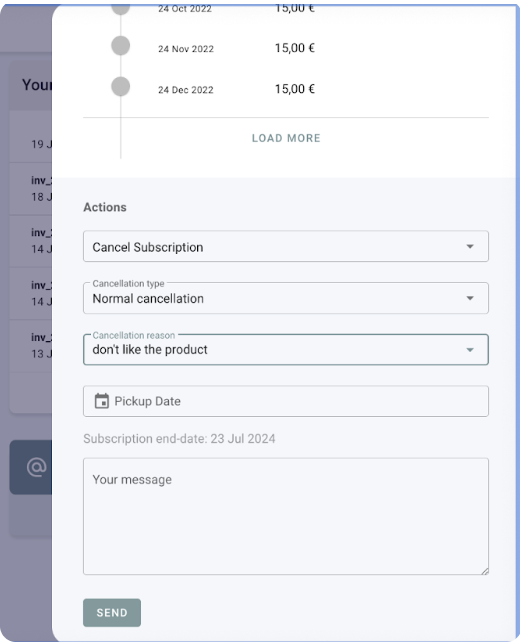Screen dimensions: 522x642
Task: Click the 24 Oct 2022 timeline dot
Action: pos(120,9)
